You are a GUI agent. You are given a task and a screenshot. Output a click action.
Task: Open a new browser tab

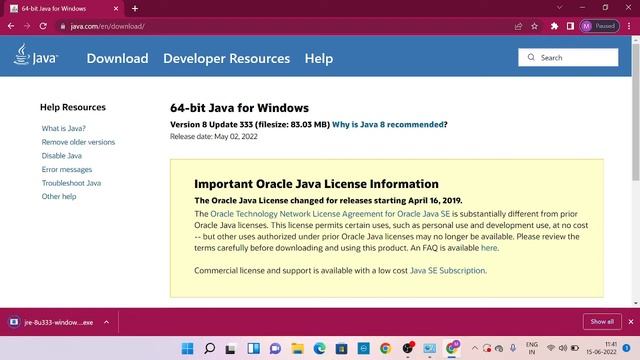coord(135,8)
